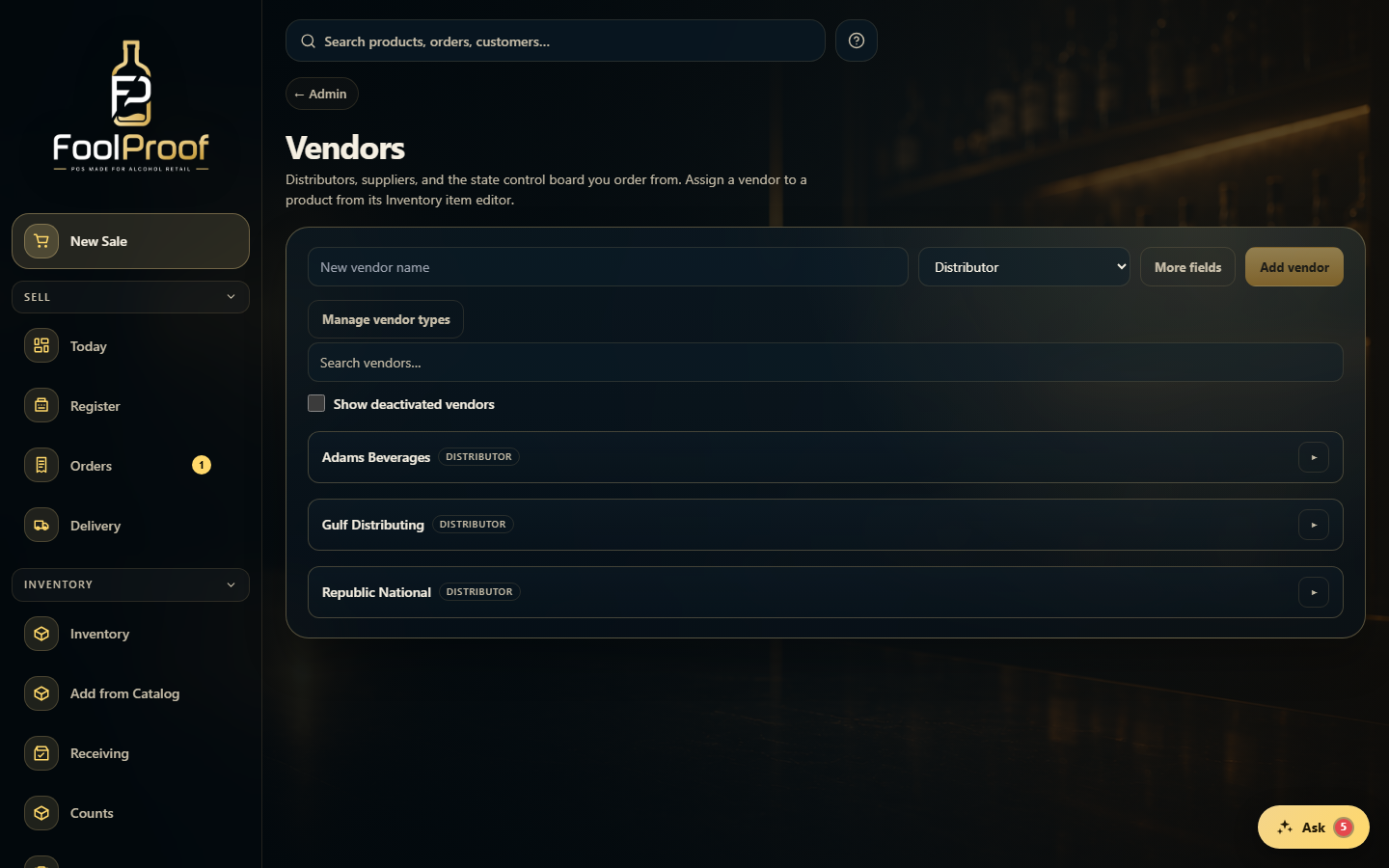The width and height of the screenshot is (1389, 868).
Task: Click the Add vendor button
Action: [x=1294, y=267]
